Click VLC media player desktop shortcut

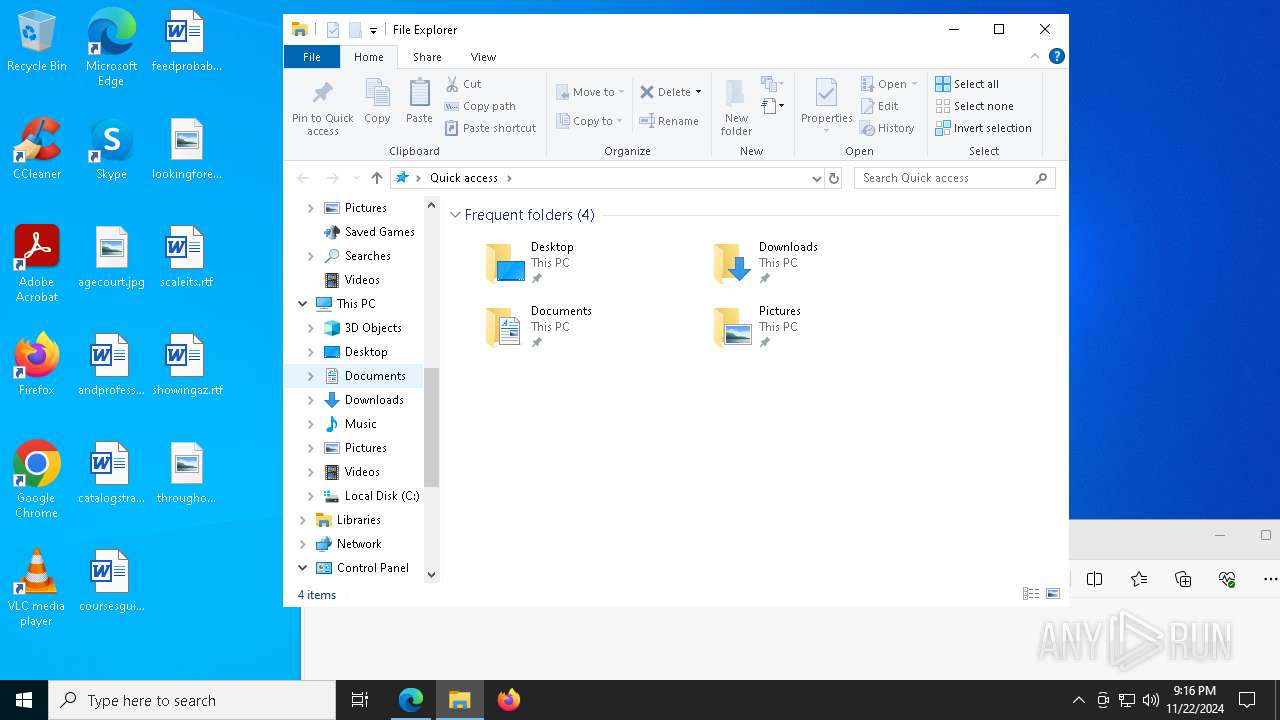(37, 588)
